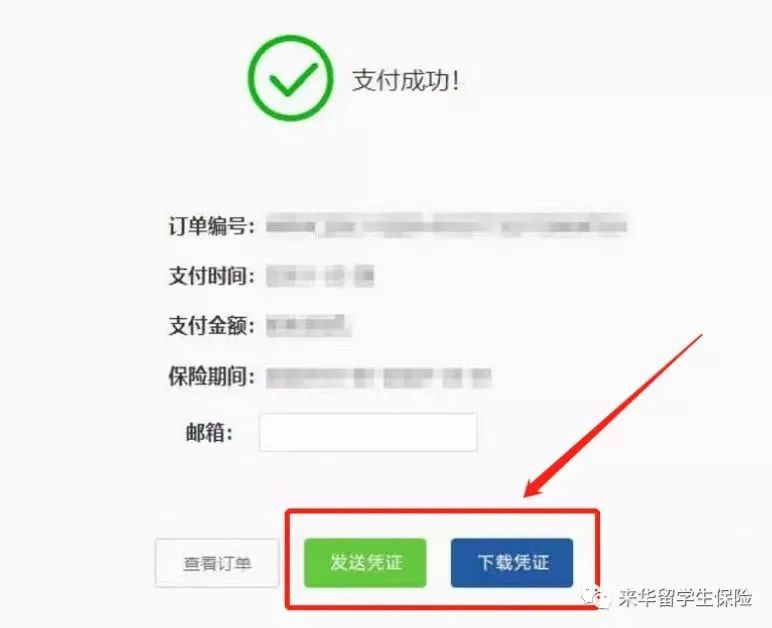Open order details via 查看订单
Screen dimensions: 772x628
[217, 563]
